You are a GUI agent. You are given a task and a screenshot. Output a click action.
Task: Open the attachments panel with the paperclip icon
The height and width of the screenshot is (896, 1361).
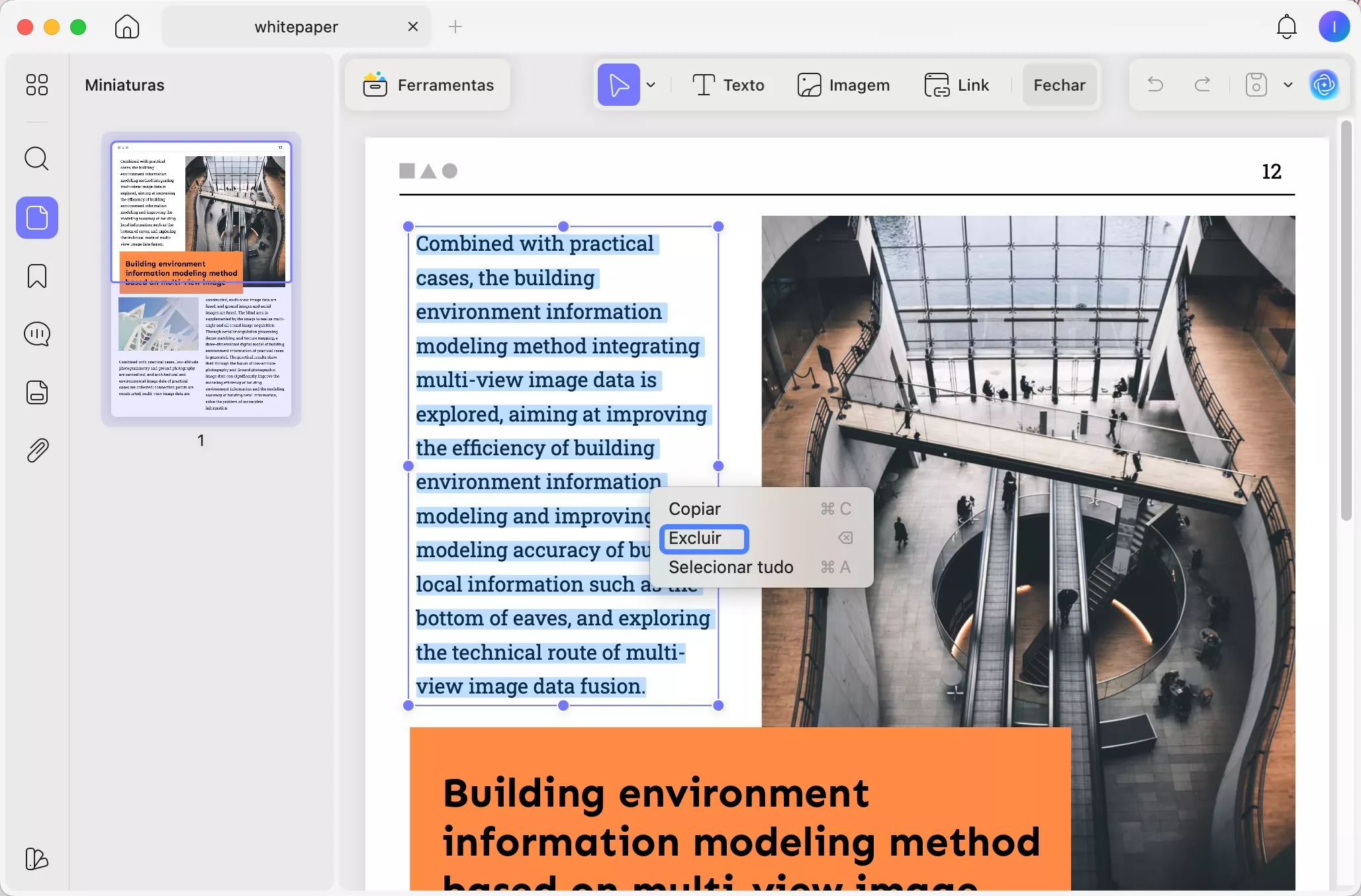pyautogui.click(x=36, y=450)
